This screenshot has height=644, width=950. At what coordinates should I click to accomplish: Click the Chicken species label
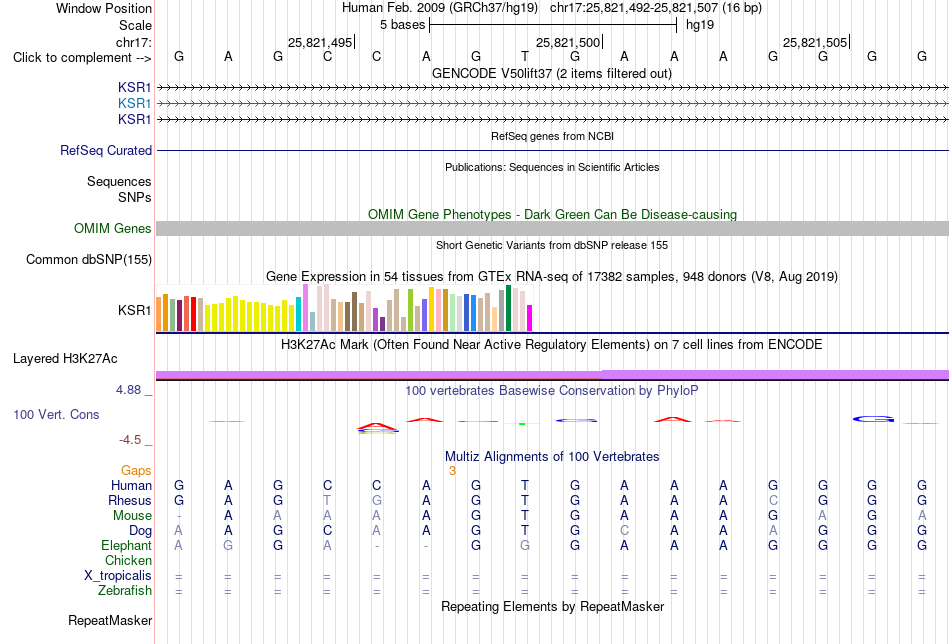pyautogui.click(x=128, y=561)
